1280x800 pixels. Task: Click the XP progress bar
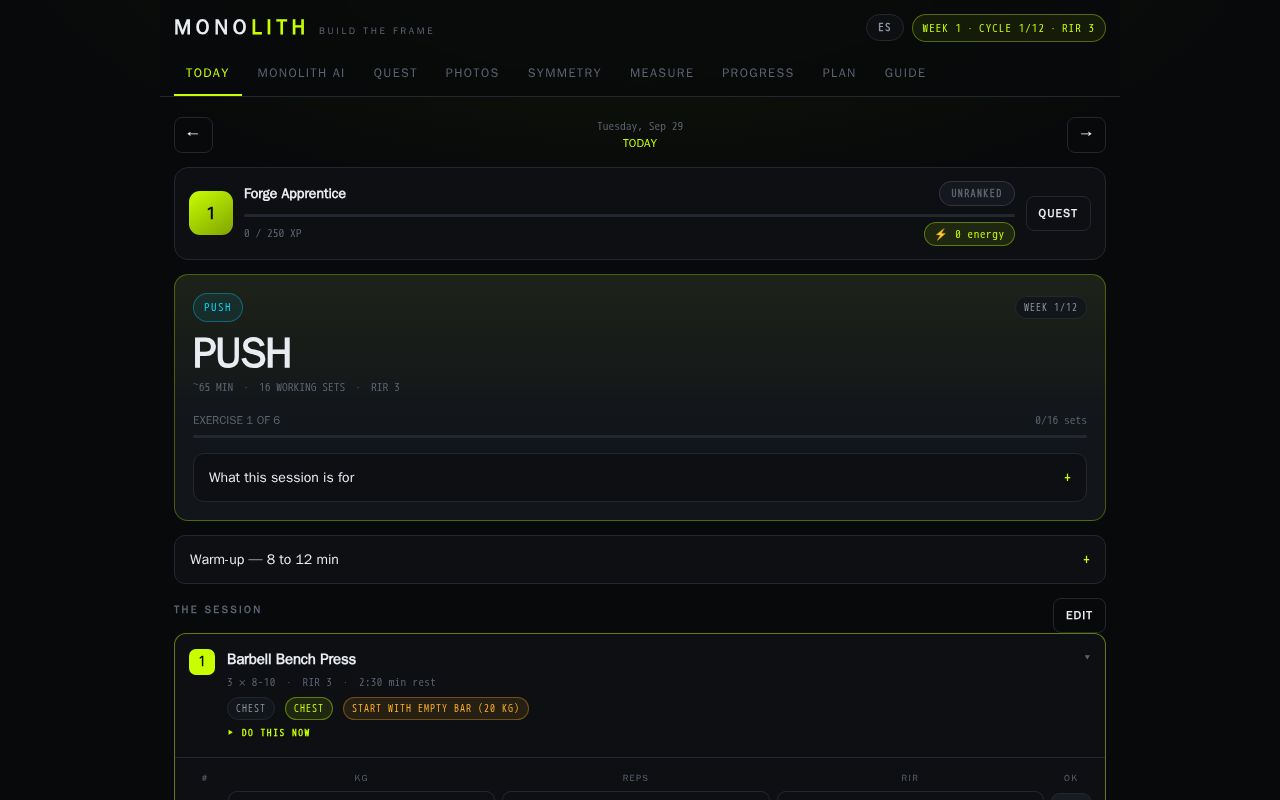click(x=629, y=215)
